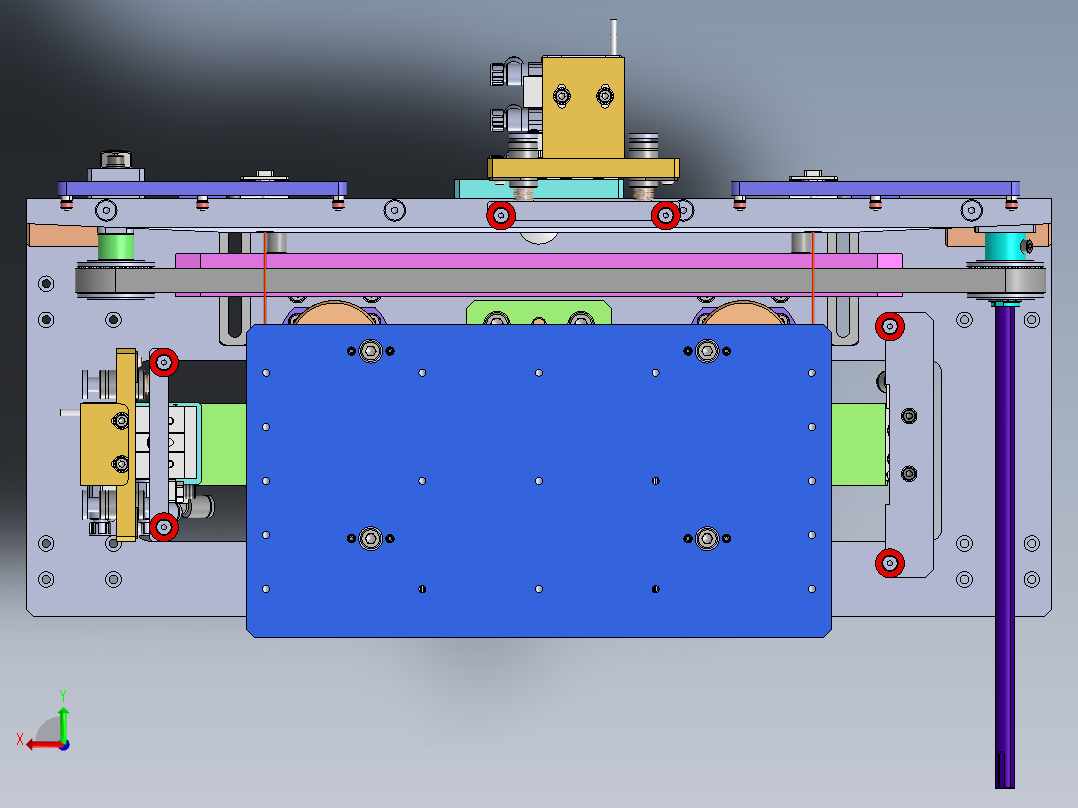
Task: Select the left purple top plate
Action: 202,188
